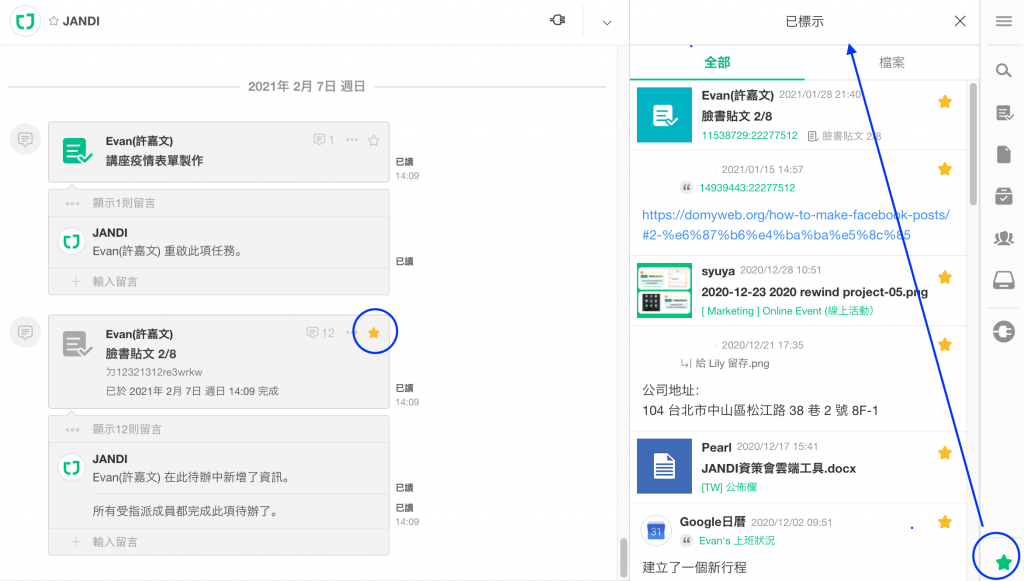Click the integrations plug icon in header
Image resolution: width=1024 pixels, height=581 pixels.
click(x=558, y=21)
